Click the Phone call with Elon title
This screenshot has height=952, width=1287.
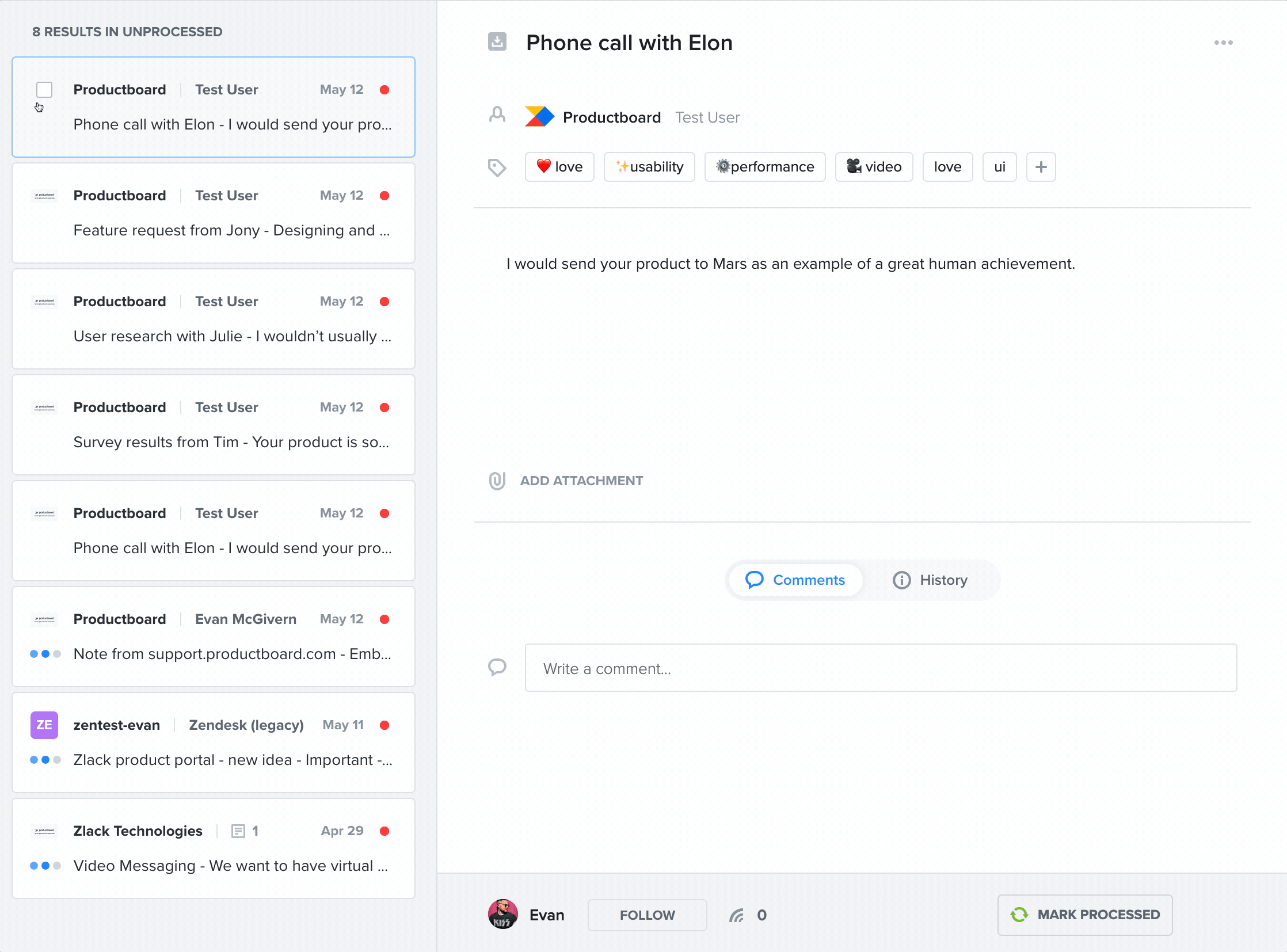629,43
